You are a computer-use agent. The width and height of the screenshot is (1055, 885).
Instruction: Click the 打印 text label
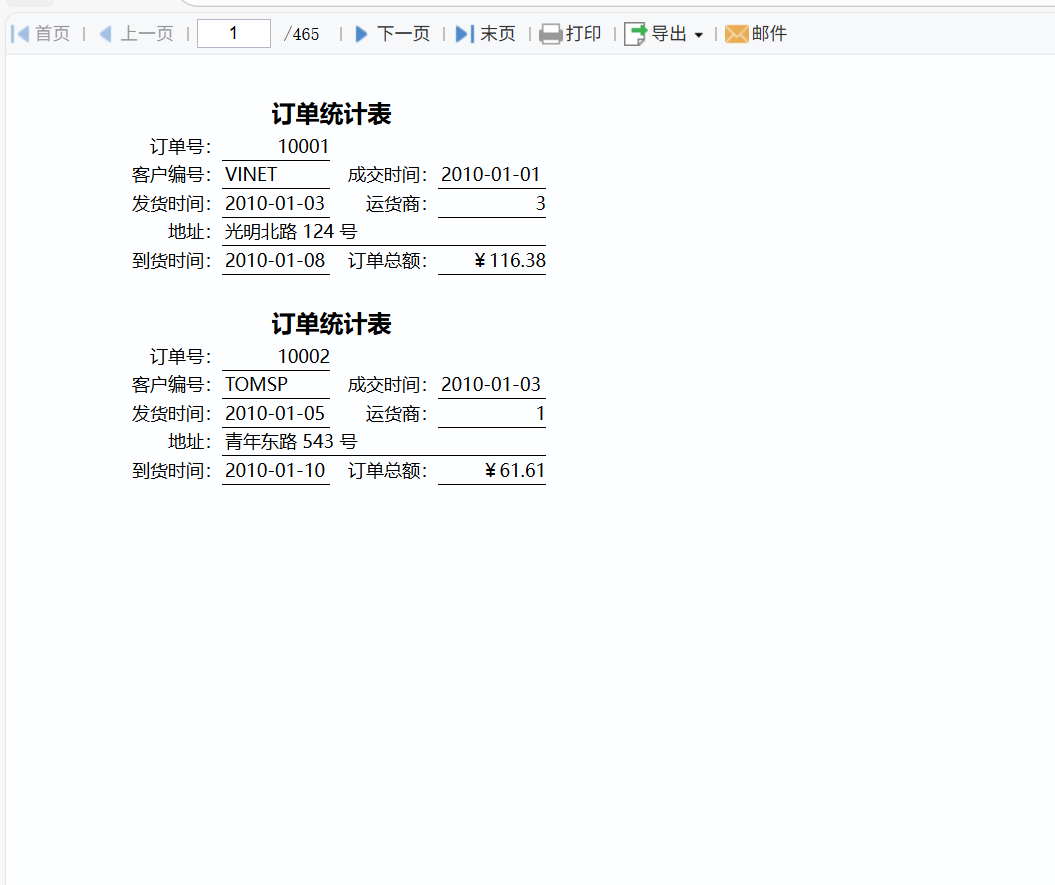[x=584, y=34]
